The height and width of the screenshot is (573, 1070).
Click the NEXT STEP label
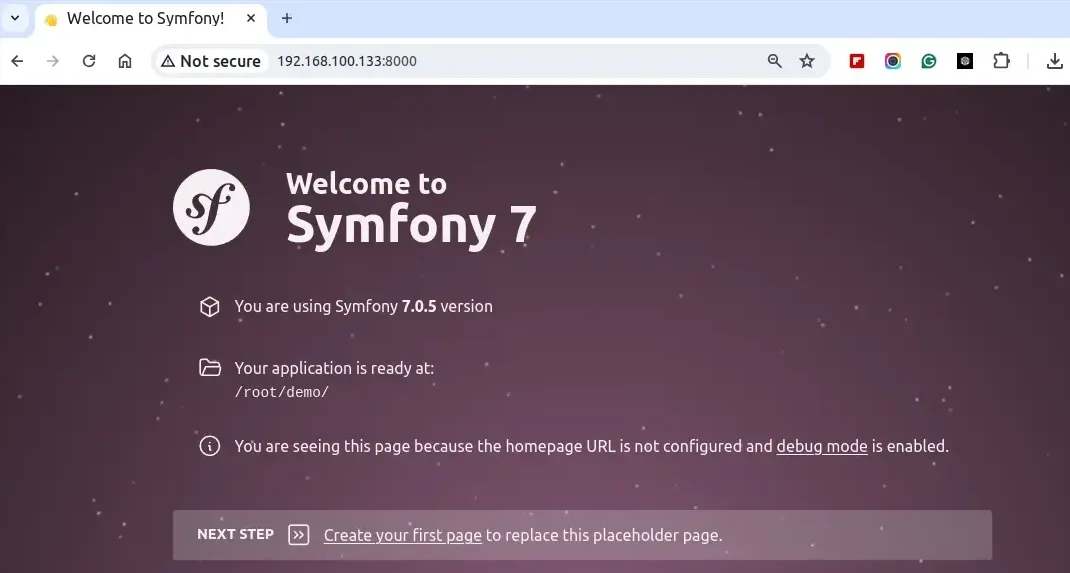235,534
